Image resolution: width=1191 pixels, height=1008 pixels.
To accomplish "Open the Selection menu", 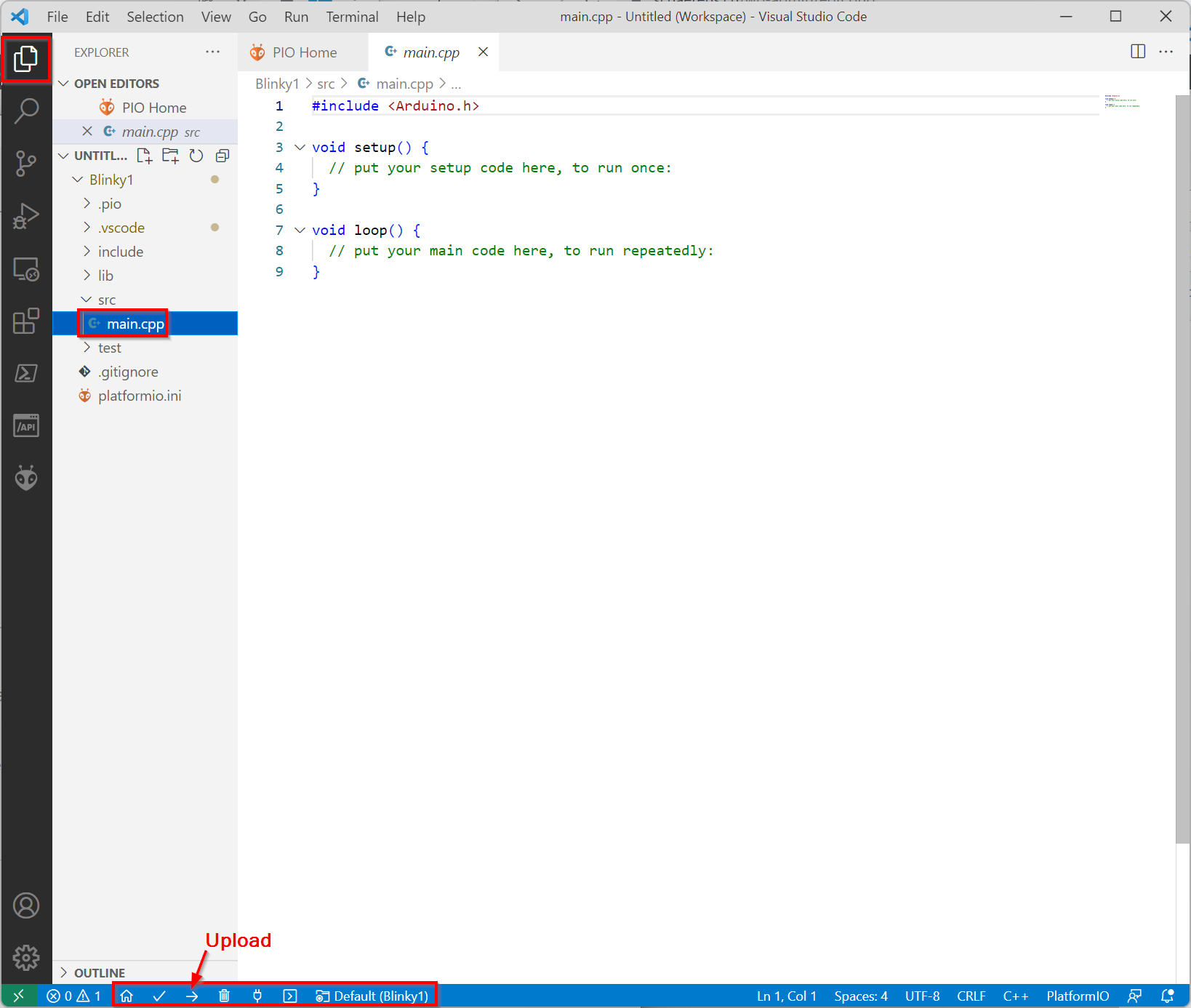I will coord(155,17).
